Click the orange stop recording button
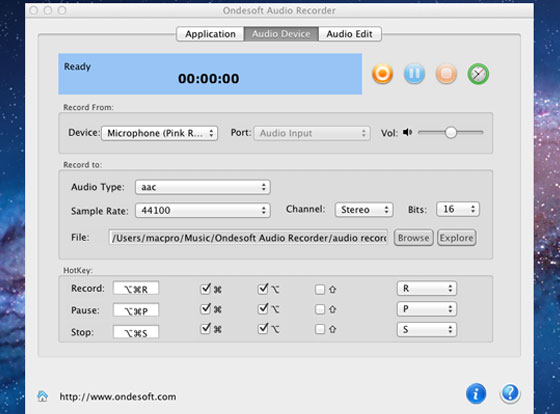 [x=446, y=74]
